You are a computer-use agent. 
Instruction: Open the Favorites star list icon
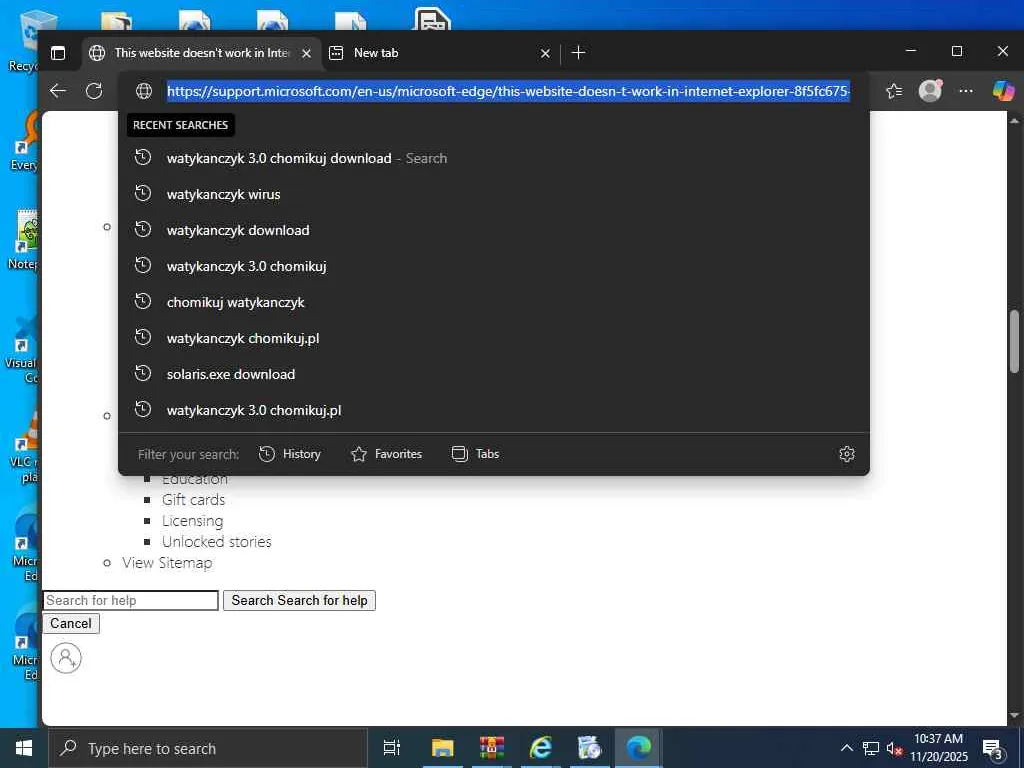[894, 91]
